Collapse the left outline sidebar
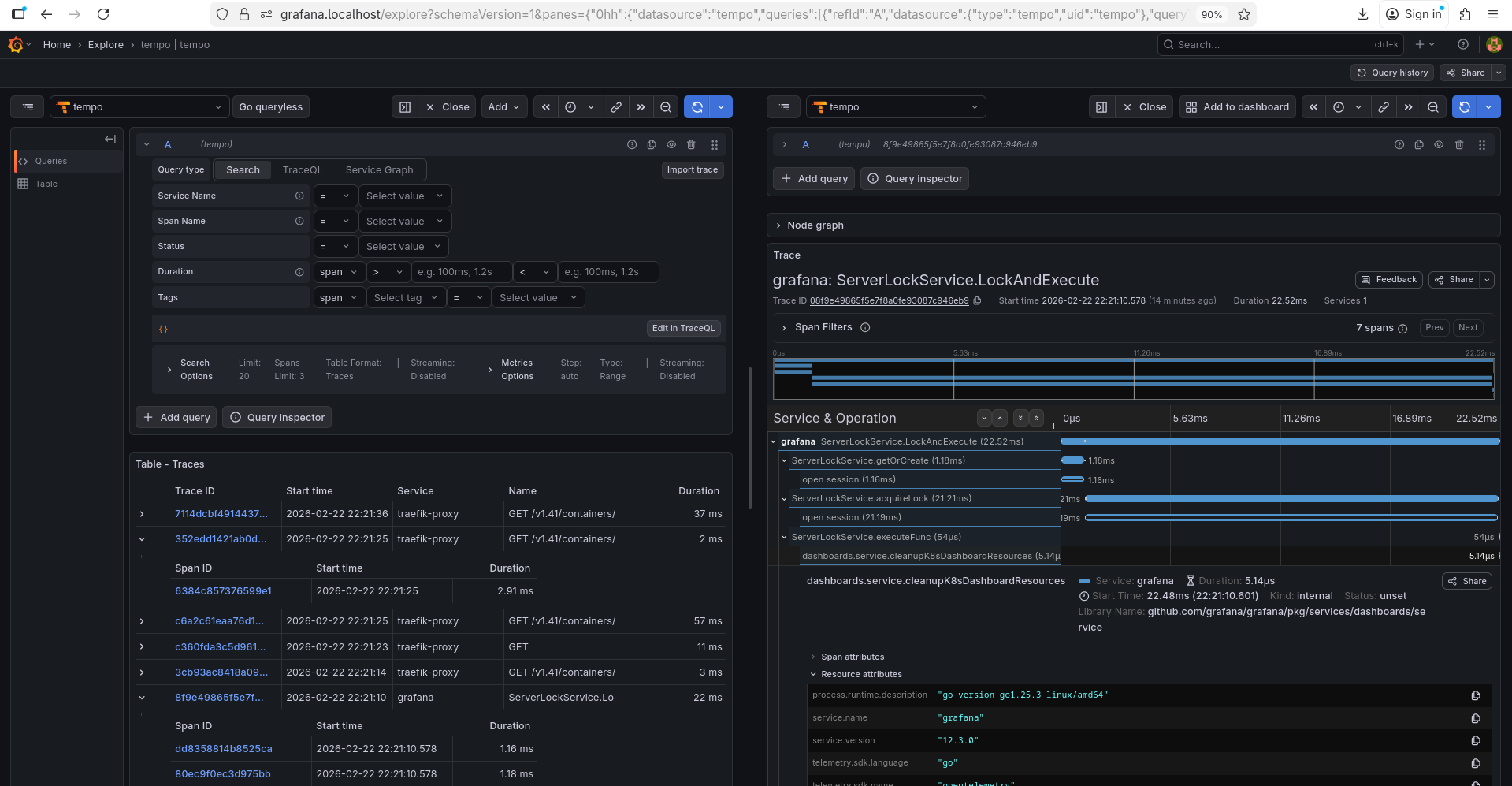The width and height of the screenshot is (1512, 786). click(x=110, y=140)
